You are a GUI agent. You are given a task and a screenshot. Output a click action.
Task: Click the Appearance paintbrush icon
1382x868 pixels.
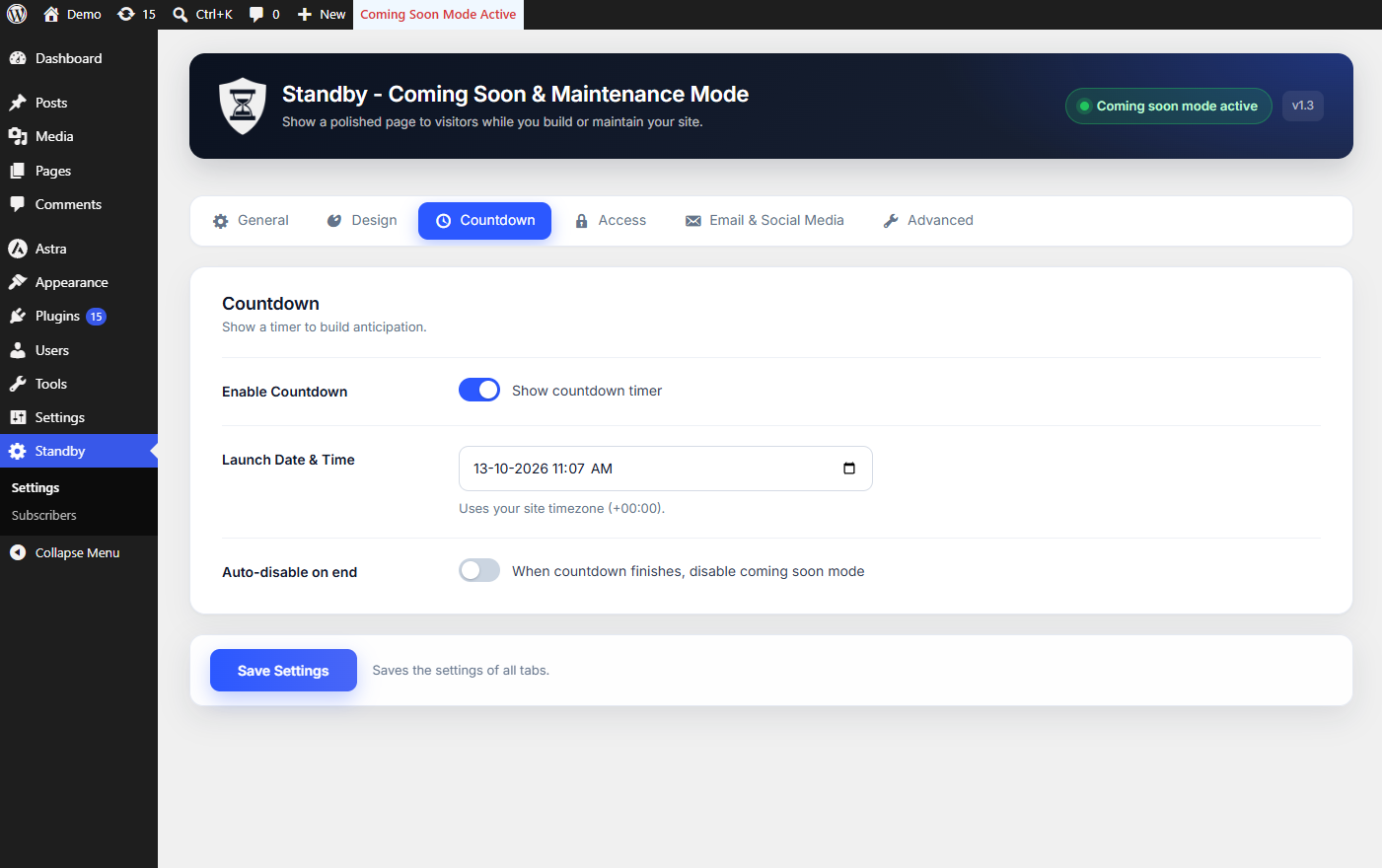(18, 282)
